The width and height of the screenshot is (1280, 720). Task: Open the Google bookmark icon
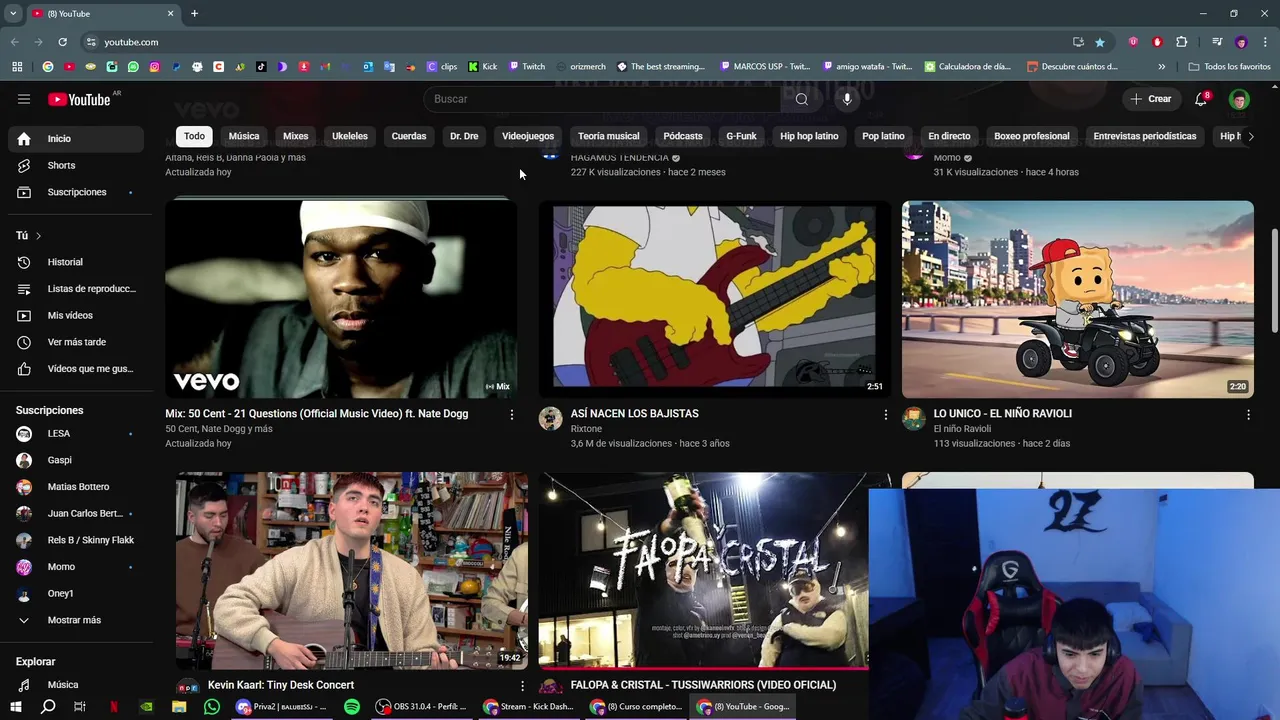point(47,67)
